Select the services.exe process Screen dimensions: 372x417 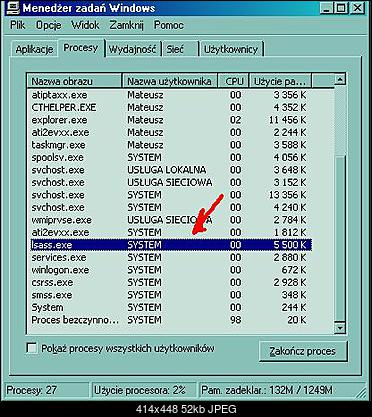coord(170,257)
